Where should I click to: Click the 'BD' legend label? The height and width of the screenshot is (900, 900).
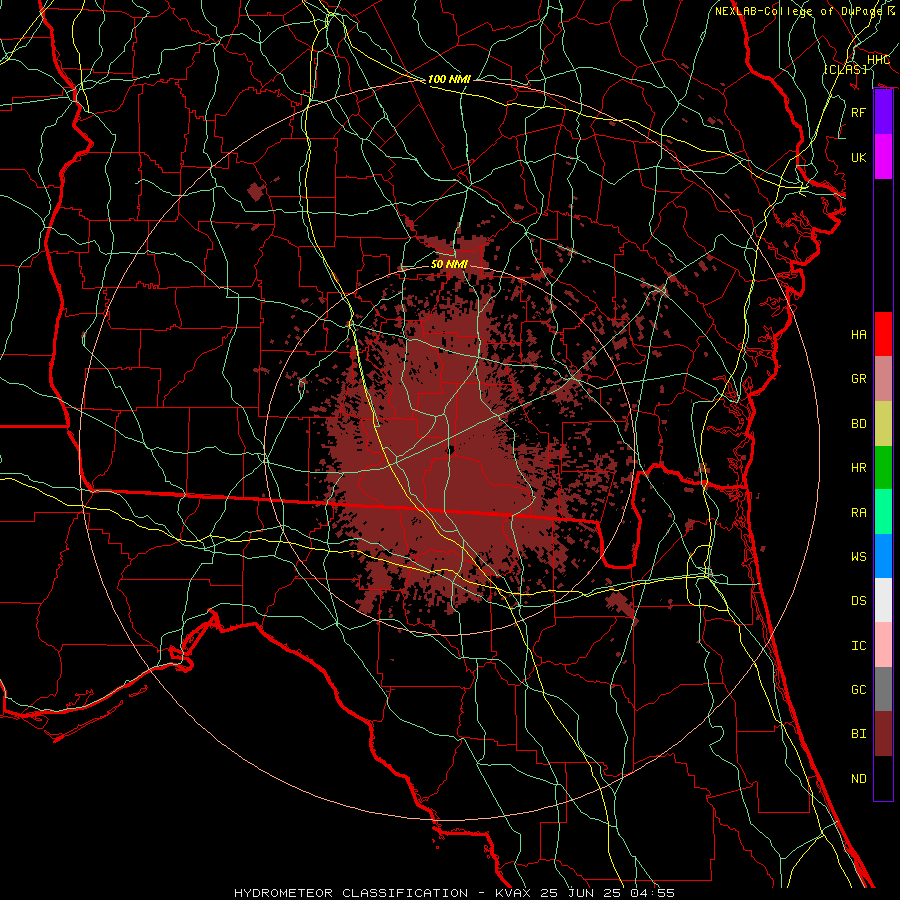(x=859, y=424)
